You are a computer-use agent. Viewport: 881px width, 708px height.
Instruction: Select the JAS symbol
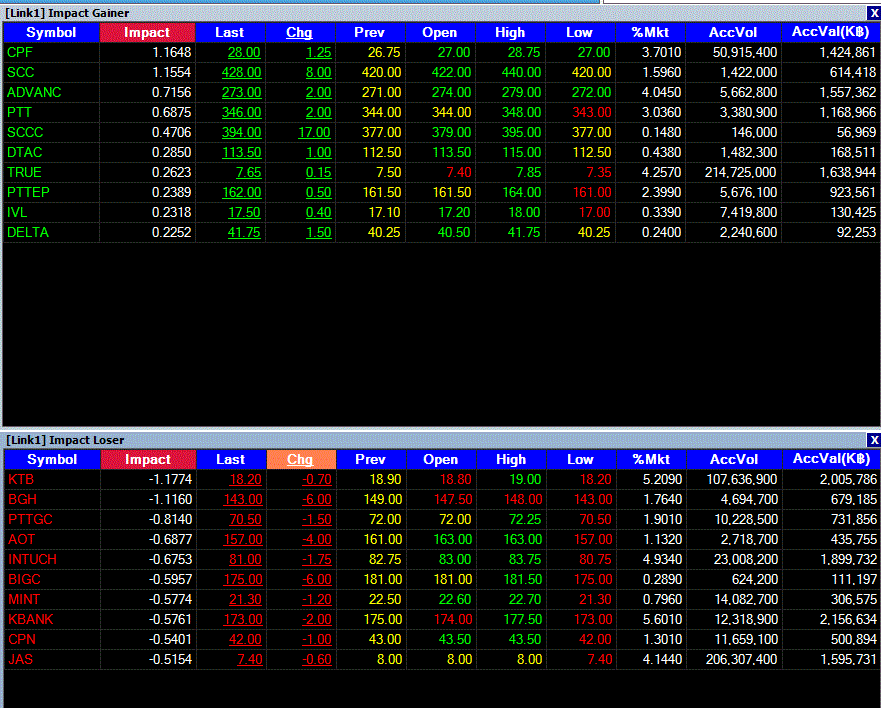(x=21, y=660)
